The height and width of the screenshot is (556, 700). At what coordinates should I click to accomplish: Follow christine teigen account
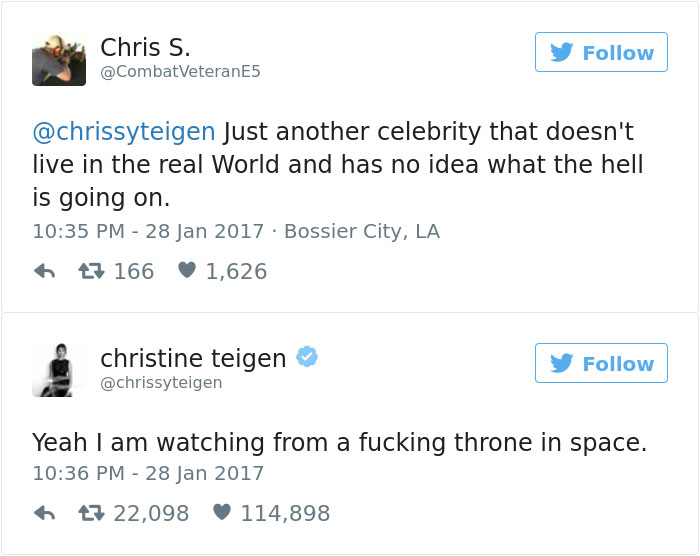click(601, 363)
